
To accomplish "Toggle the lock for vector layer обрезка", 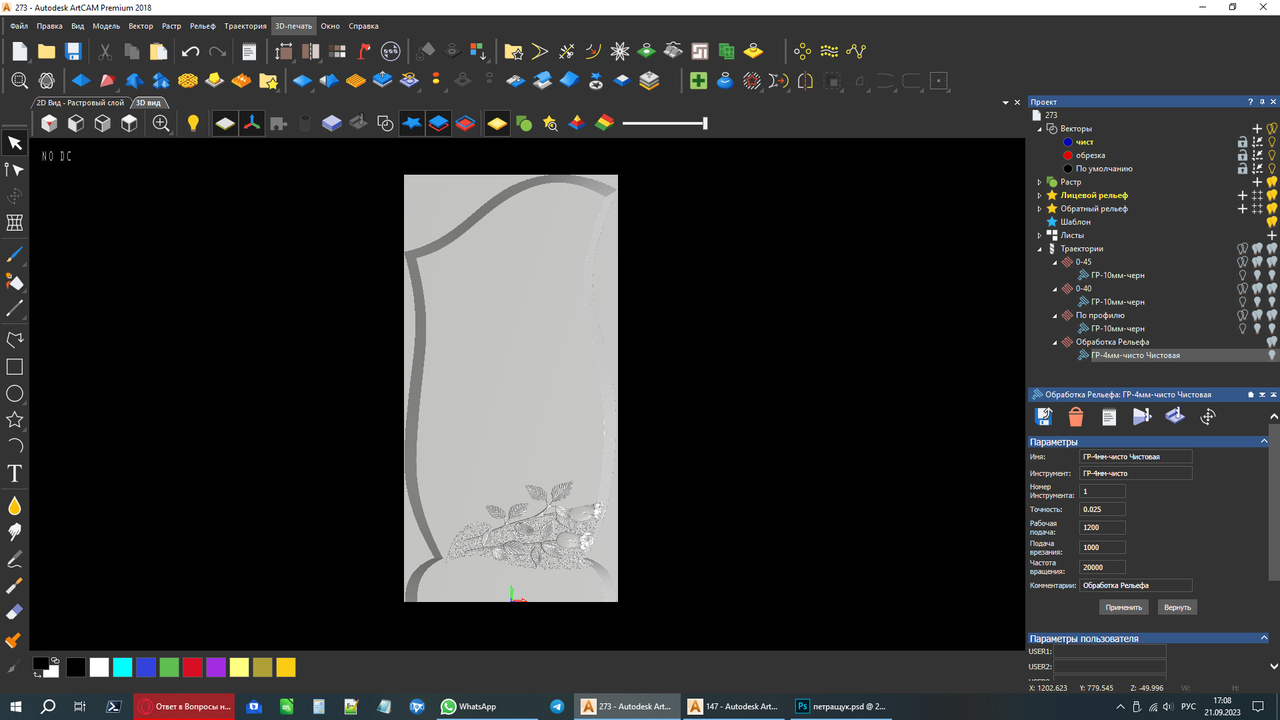I will (1243, 155).
